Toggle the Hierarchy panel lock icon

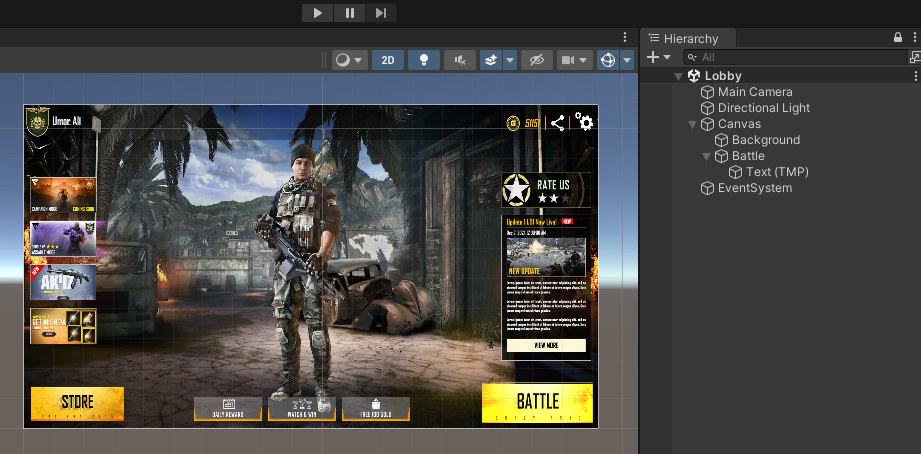pyautogui.click(x=898, y=38)
